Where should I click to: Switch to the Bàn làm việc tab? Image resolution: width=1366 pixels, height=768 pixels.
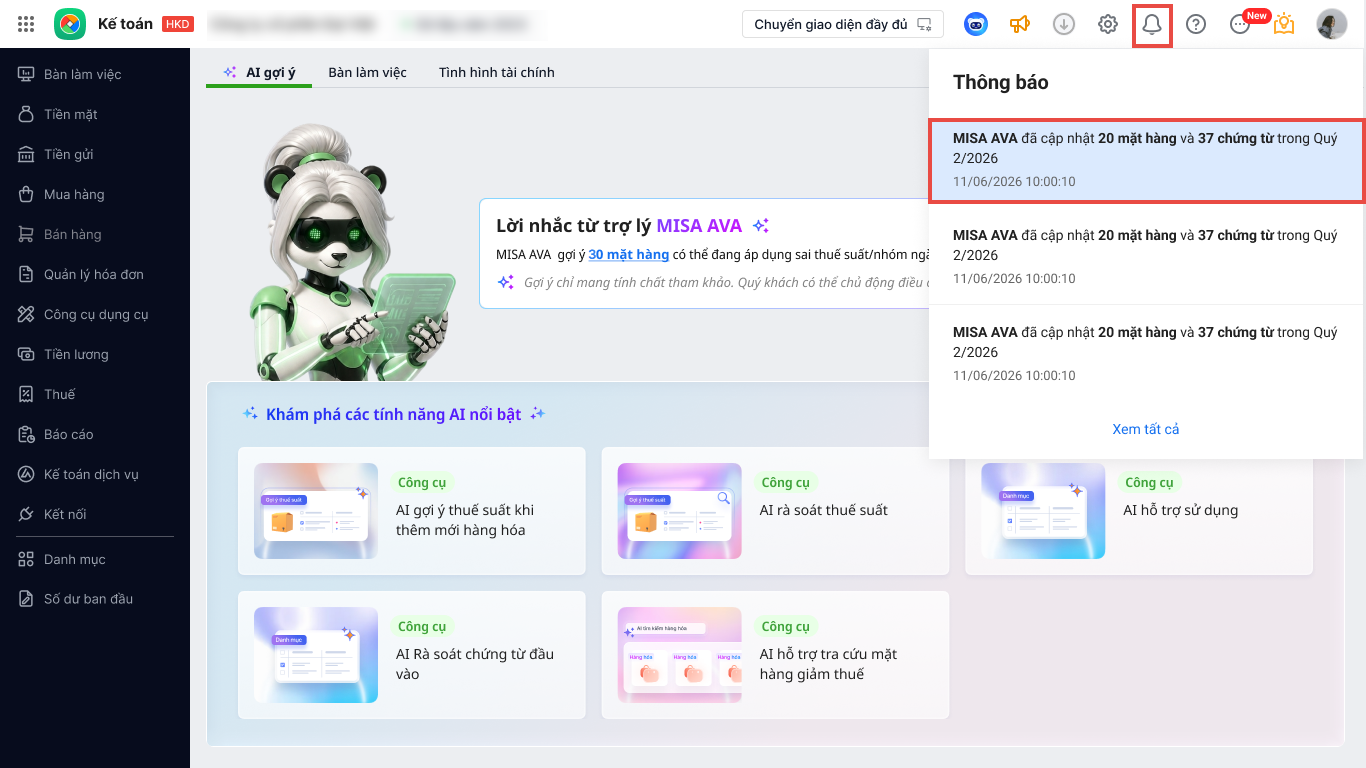367,72
